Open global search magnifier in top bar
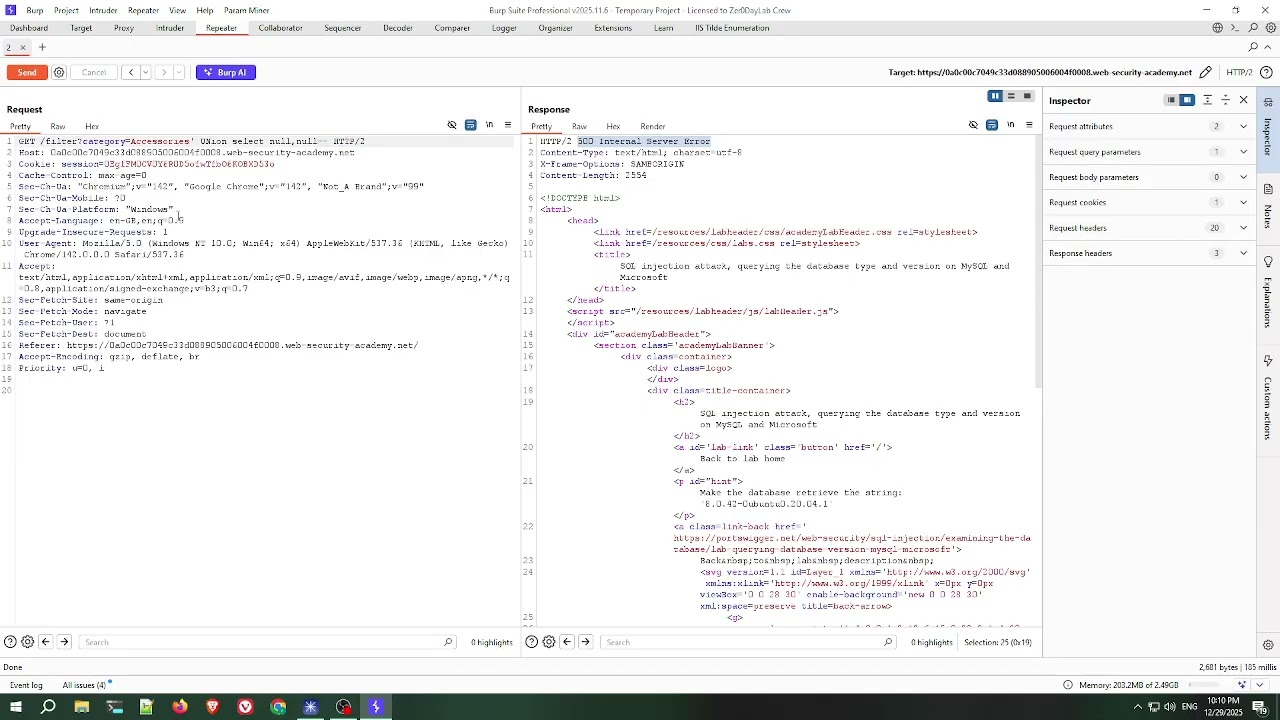Viewport: 1280px width, 720px height. (x=1253, y=28)
